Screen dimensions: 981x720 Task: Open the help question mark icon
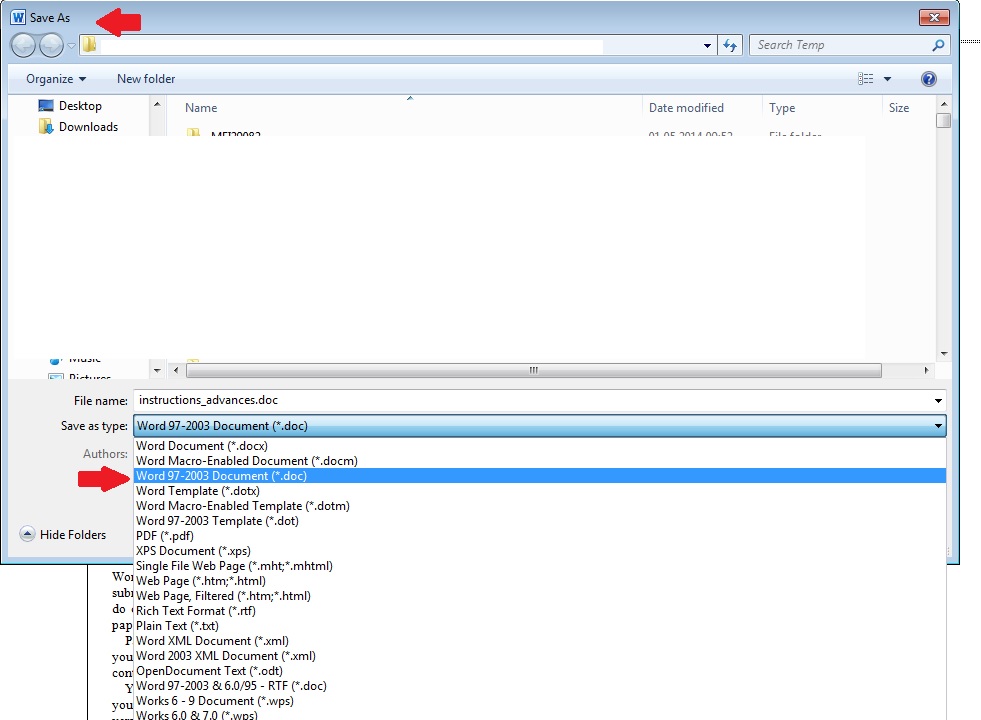pos(928,79)
